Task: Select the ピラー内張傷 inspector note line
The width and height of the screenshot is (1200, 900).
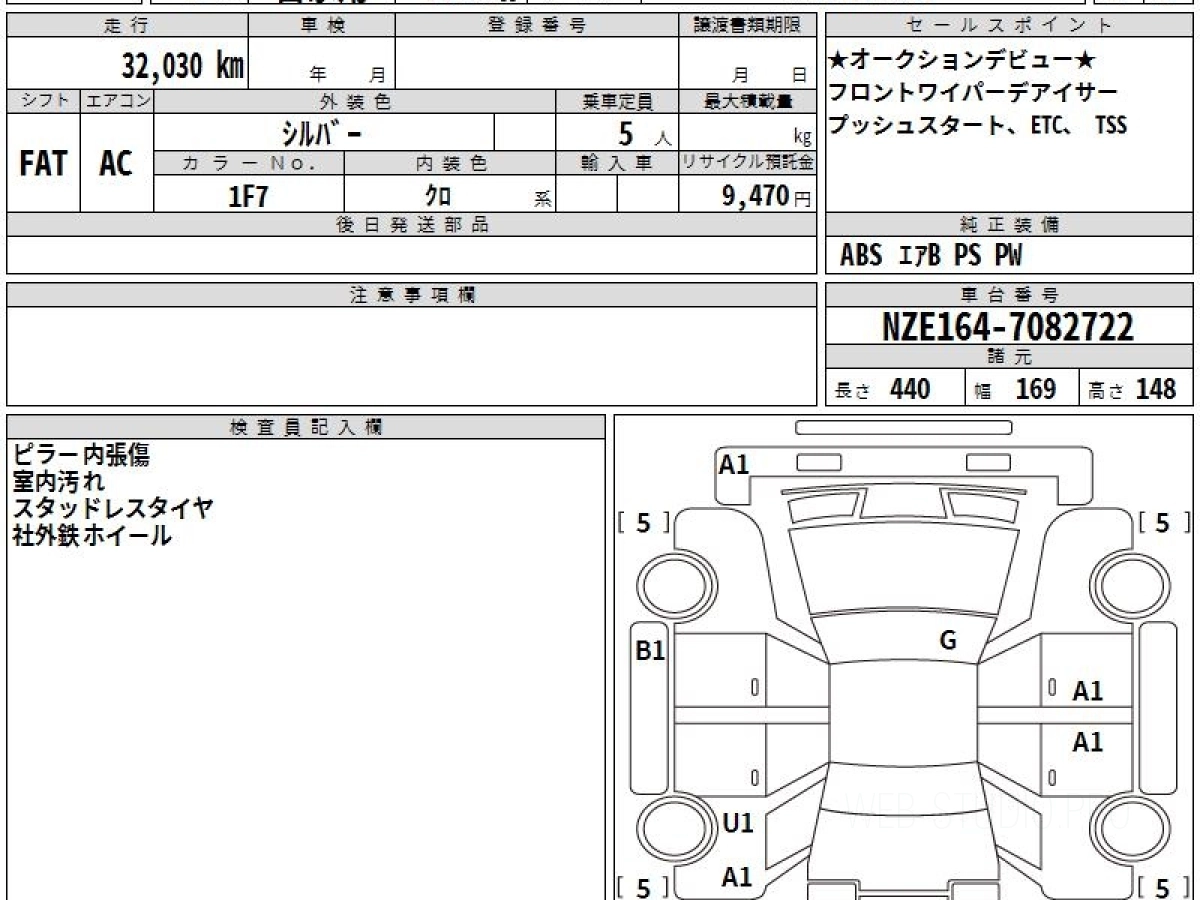Action: click(x=82, y=456)
